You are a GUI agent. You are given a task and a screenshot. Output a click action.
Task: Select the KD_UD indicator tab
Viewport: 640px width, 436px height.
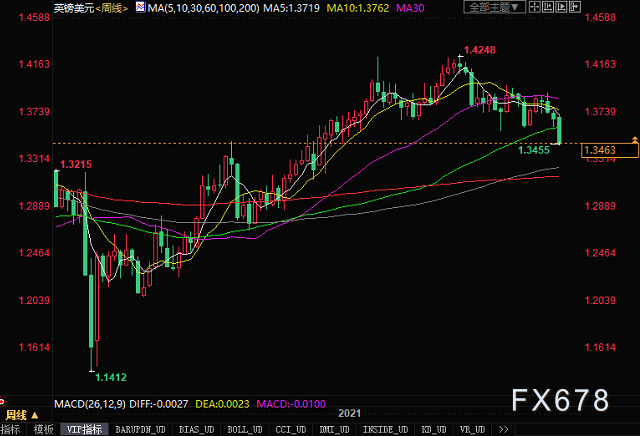coord(434,429)
